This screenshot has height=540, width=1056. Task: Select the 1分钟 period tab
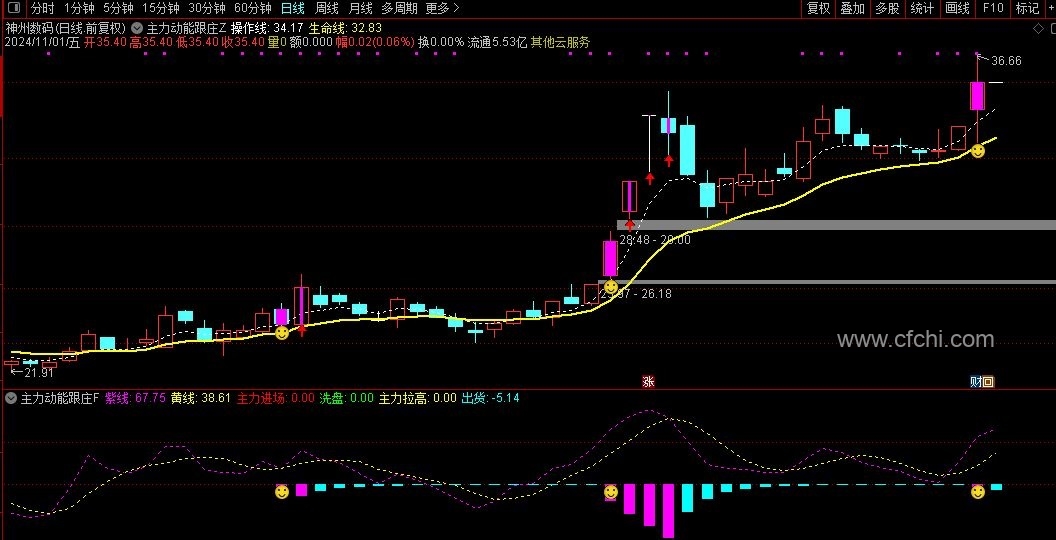tap(79, 8)
